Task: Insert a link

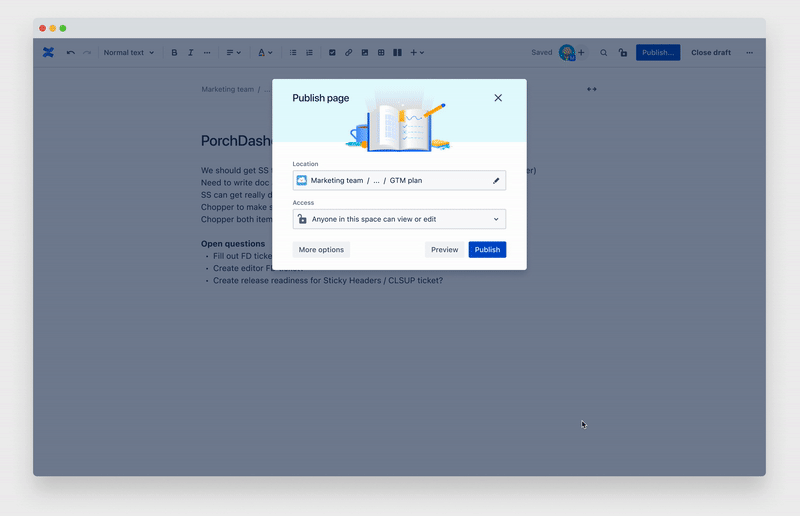Action: pos(348,53)
